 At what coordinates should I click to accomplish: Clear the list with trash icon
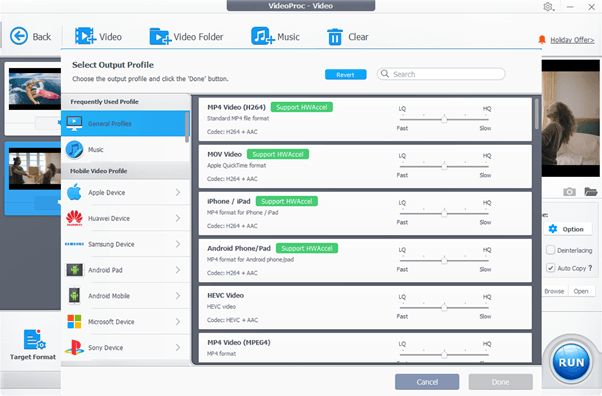(335, 37)
